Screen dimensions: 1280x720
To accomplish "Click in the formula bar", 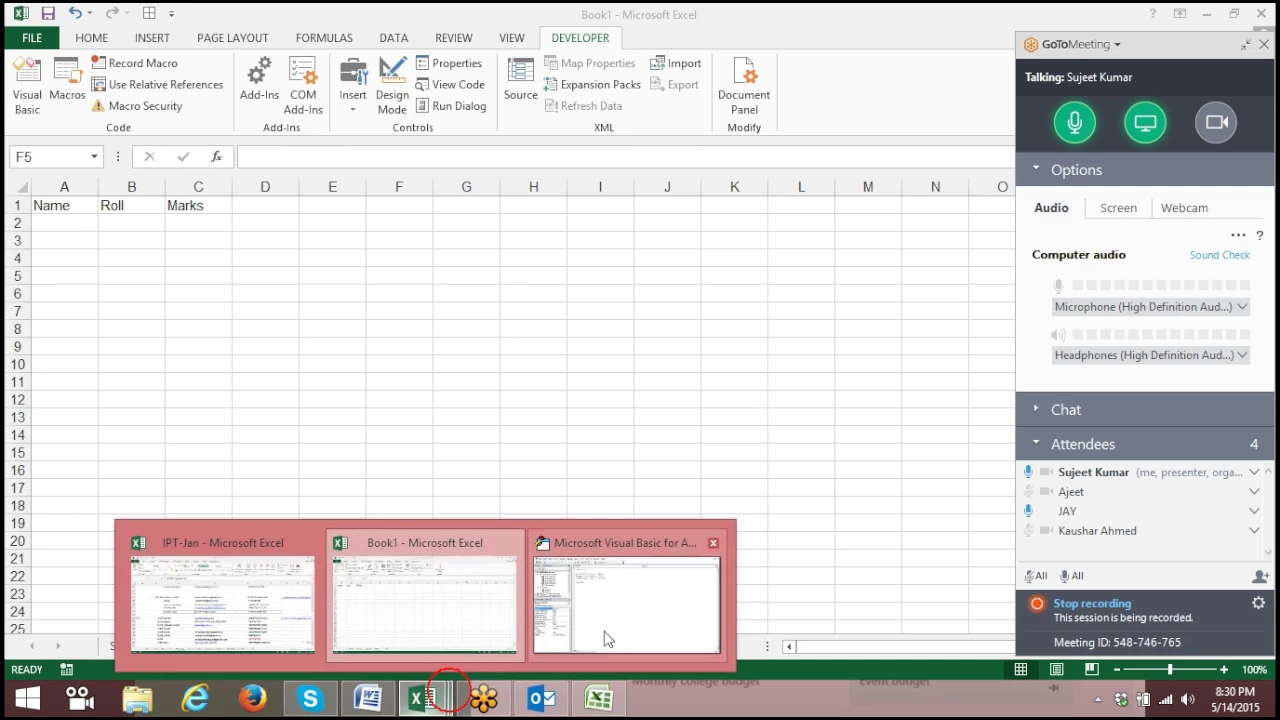I will click(625, 157).
